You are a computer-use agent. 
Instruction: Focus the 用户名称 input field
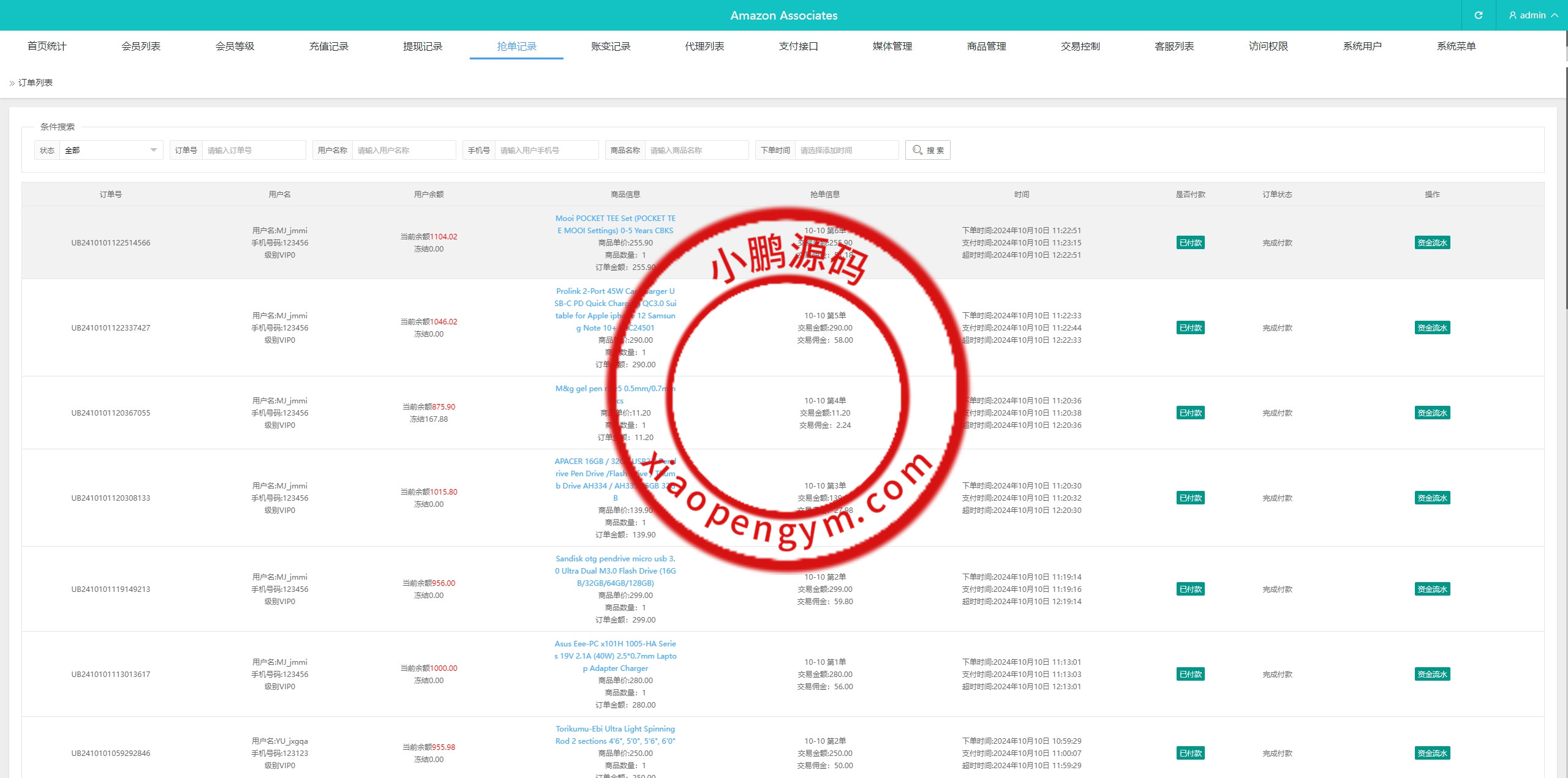(403, 150)
